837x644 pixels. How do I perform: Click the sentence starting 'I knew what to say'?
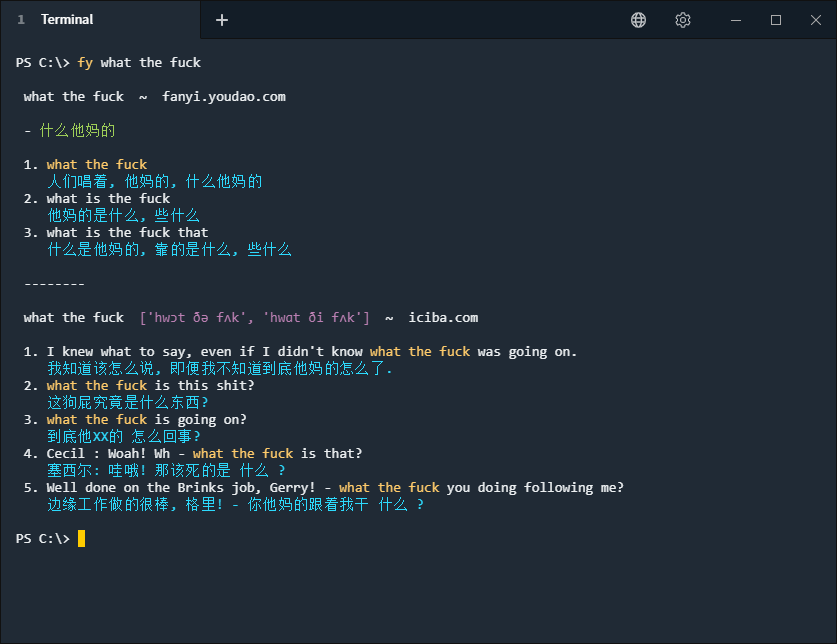point(312,352)
